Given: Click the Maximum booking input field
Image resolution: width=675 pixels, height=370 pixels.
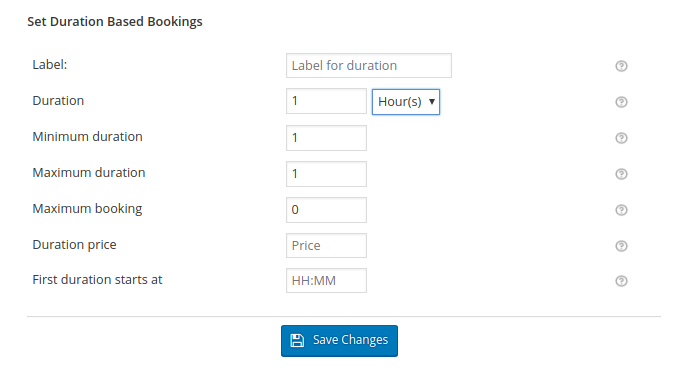Looking at the screenshot, I should pyautogui.click(x=326, y=210).
